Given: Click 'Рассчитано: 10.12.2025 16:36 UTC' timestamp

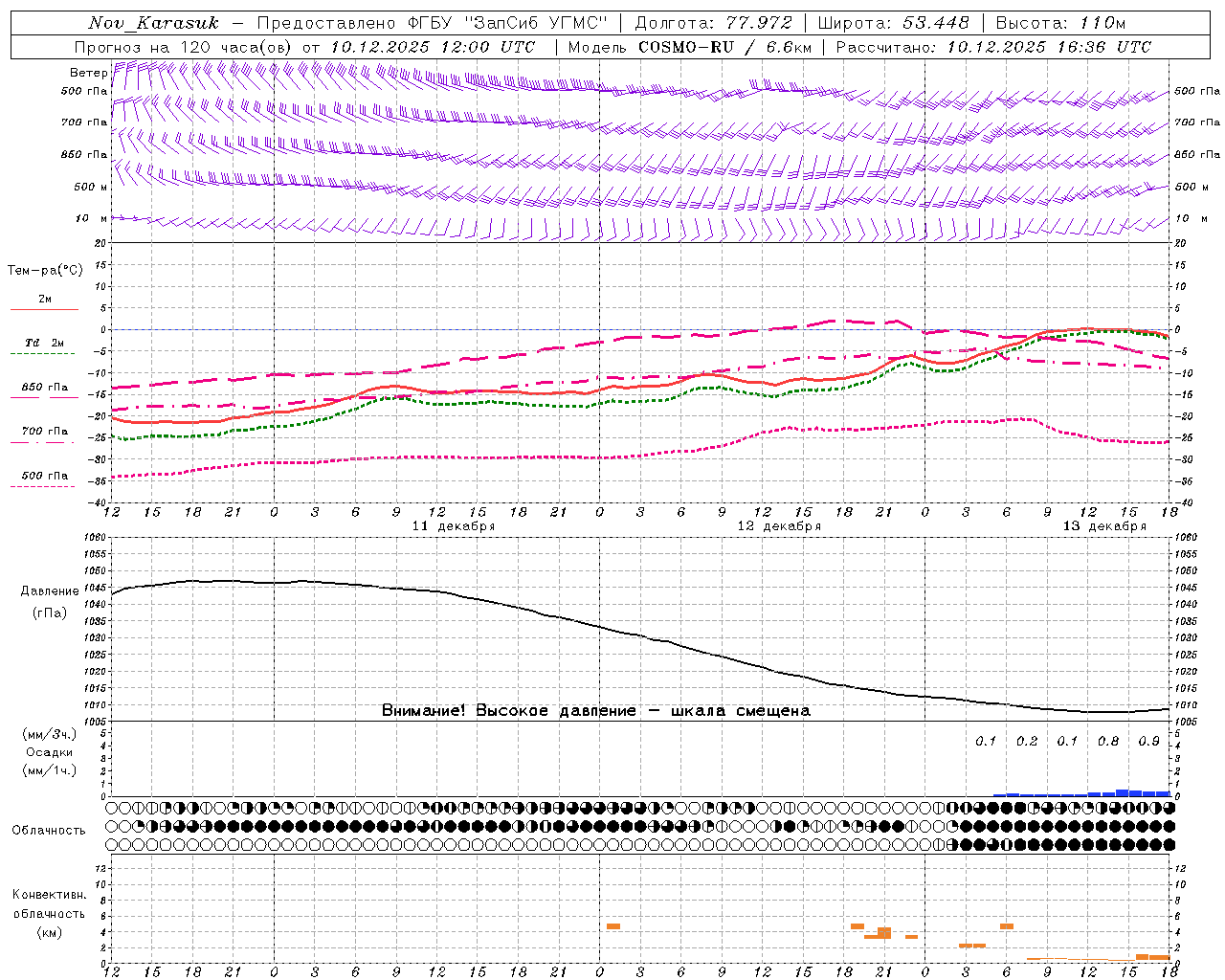Looking at the screenshot, I should click(x=993, y=47).
